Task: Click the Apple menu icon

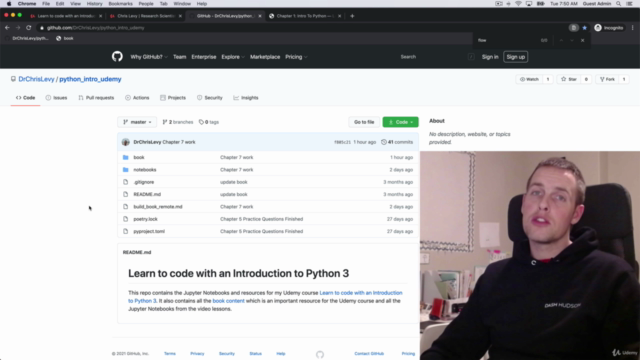Action: click(x=9, y=4)
